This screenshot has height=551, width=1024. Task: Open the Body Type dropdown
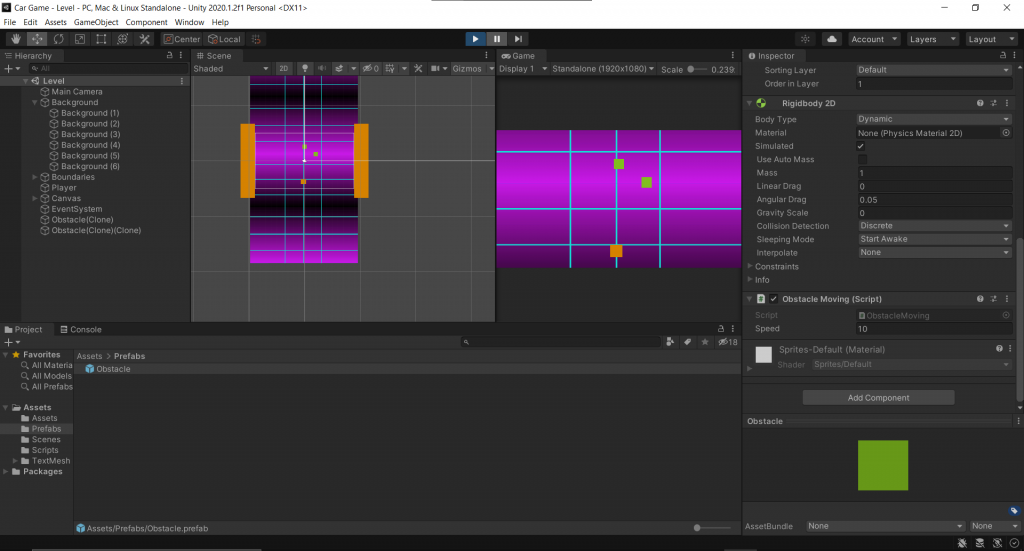pos(934,119)
